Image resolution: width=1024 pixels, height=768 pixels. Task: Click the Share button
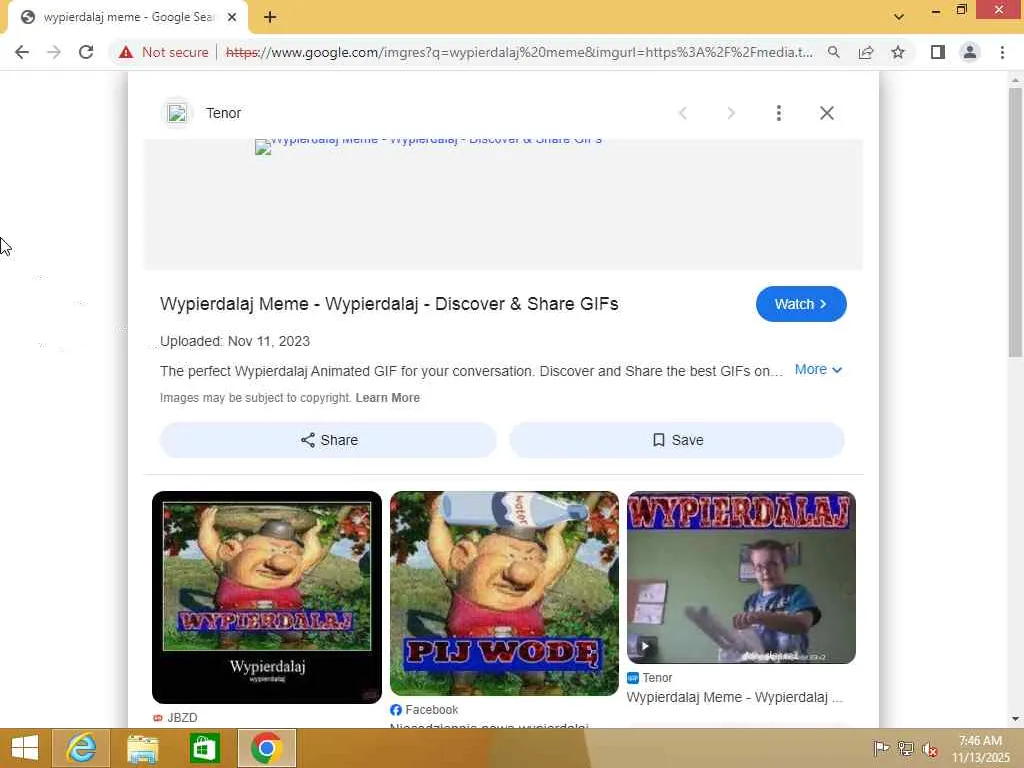click(328, 440)
